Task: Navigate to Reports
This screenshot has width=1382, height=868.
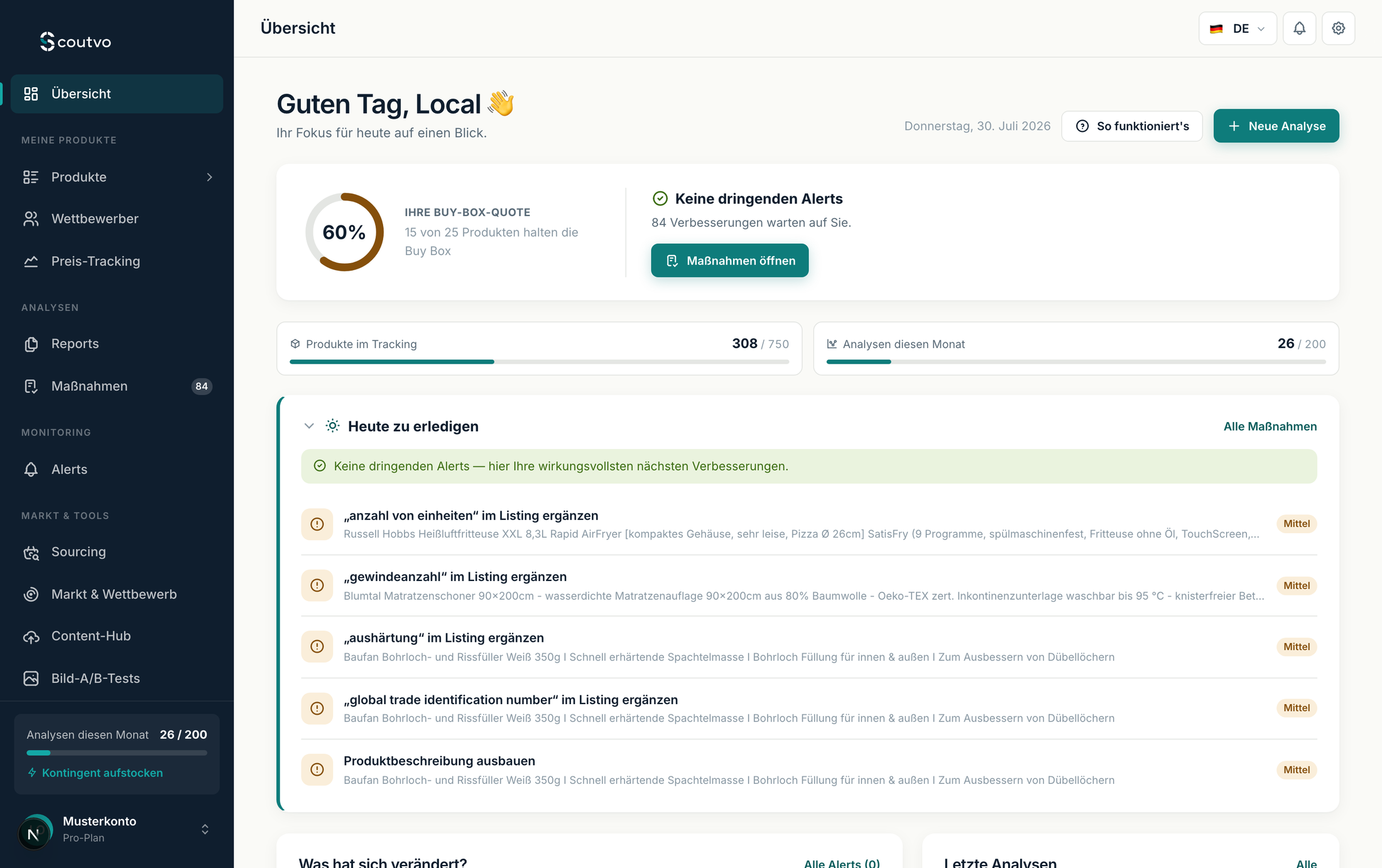Action: click(x=117, y=344)
